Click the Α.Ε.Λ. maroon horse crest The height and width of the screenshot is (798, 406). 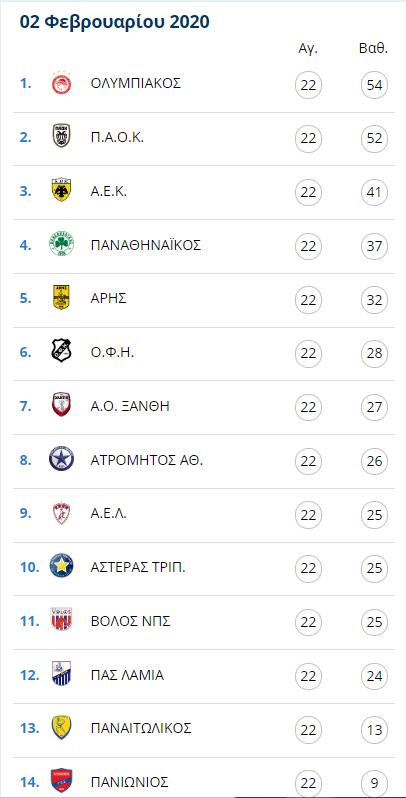click(62, 514)
